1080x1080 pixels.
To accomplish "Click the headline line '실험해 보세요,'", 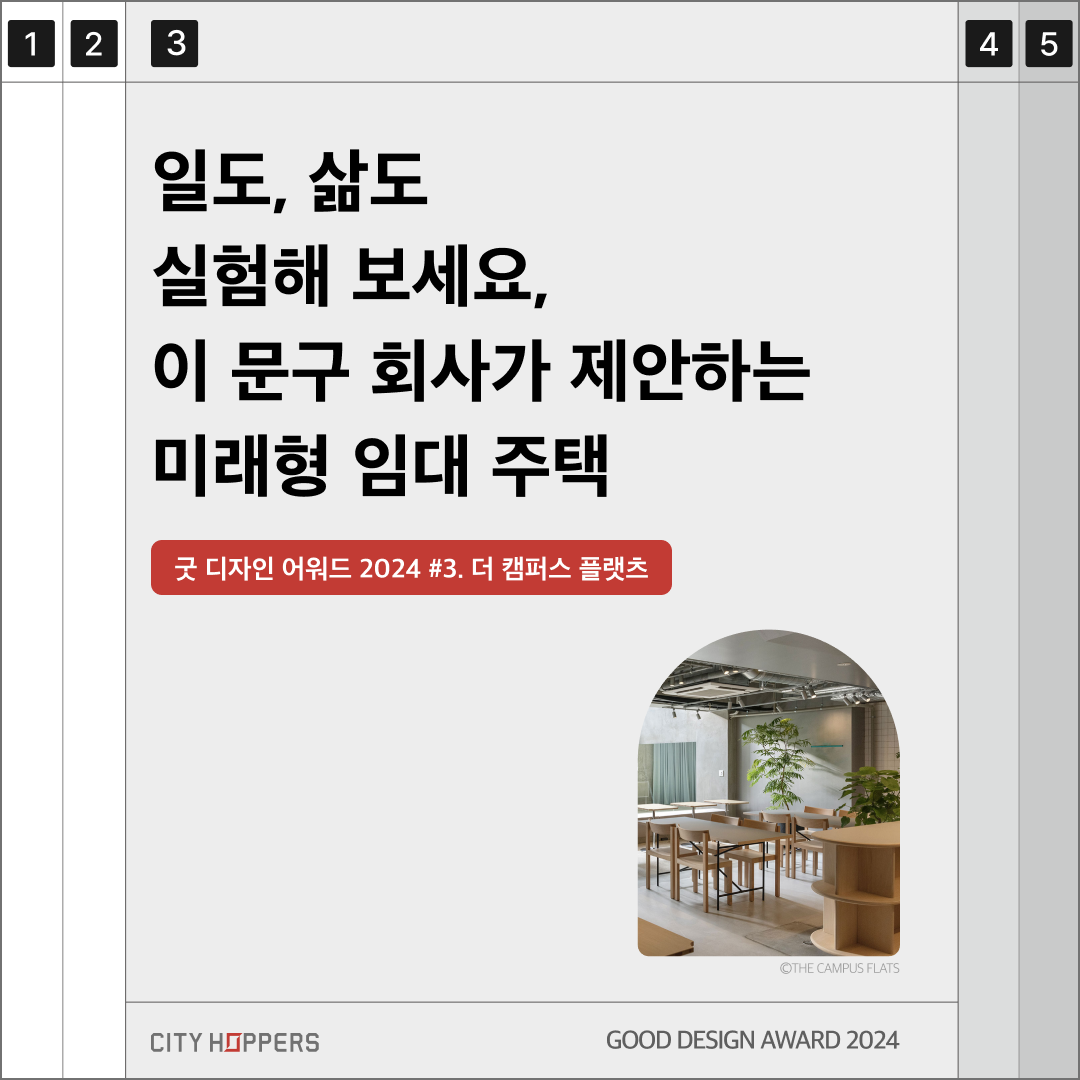I will [x=351, y=276].
